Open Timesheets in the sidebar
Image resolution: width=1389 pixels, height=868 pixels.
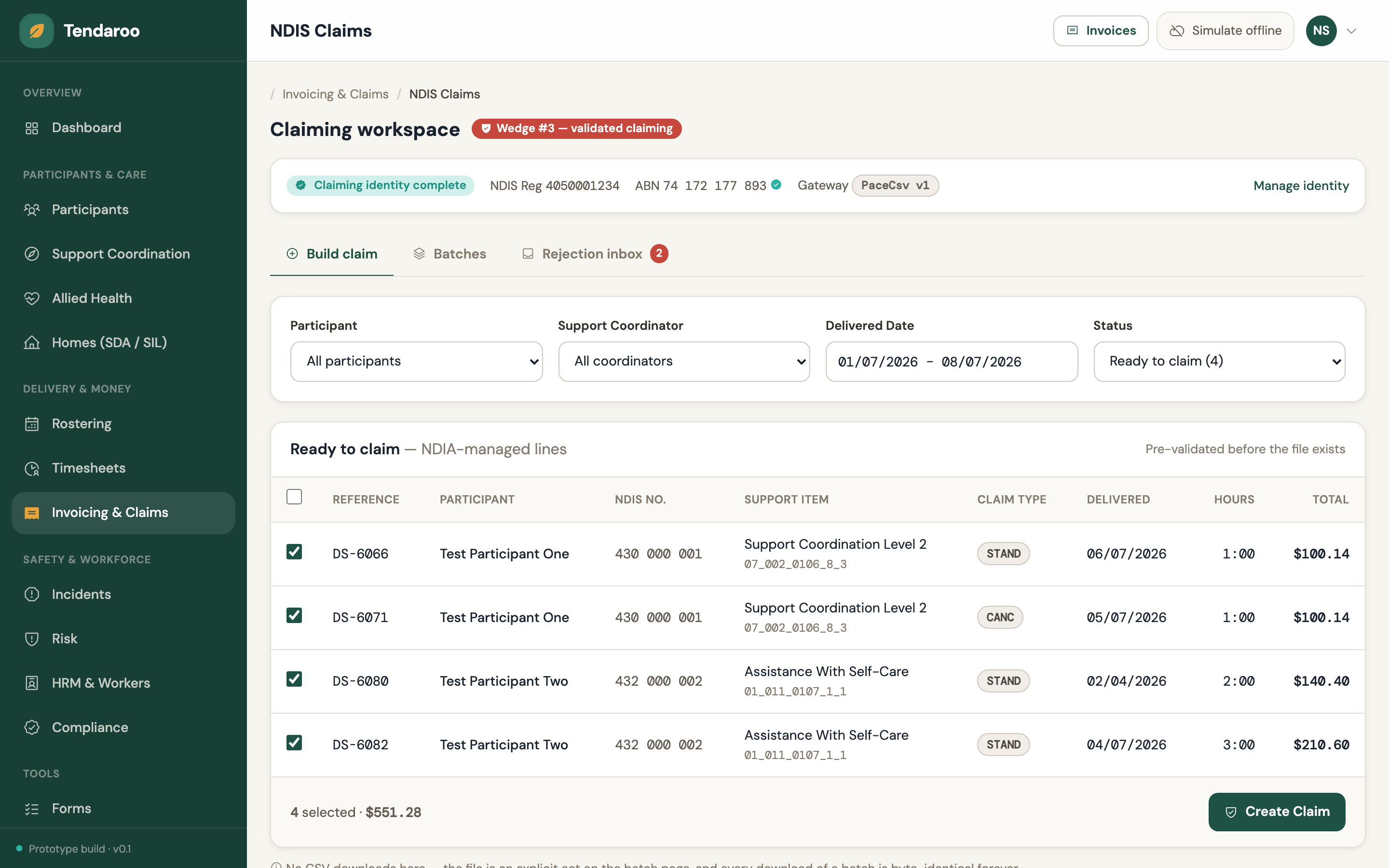123,468
